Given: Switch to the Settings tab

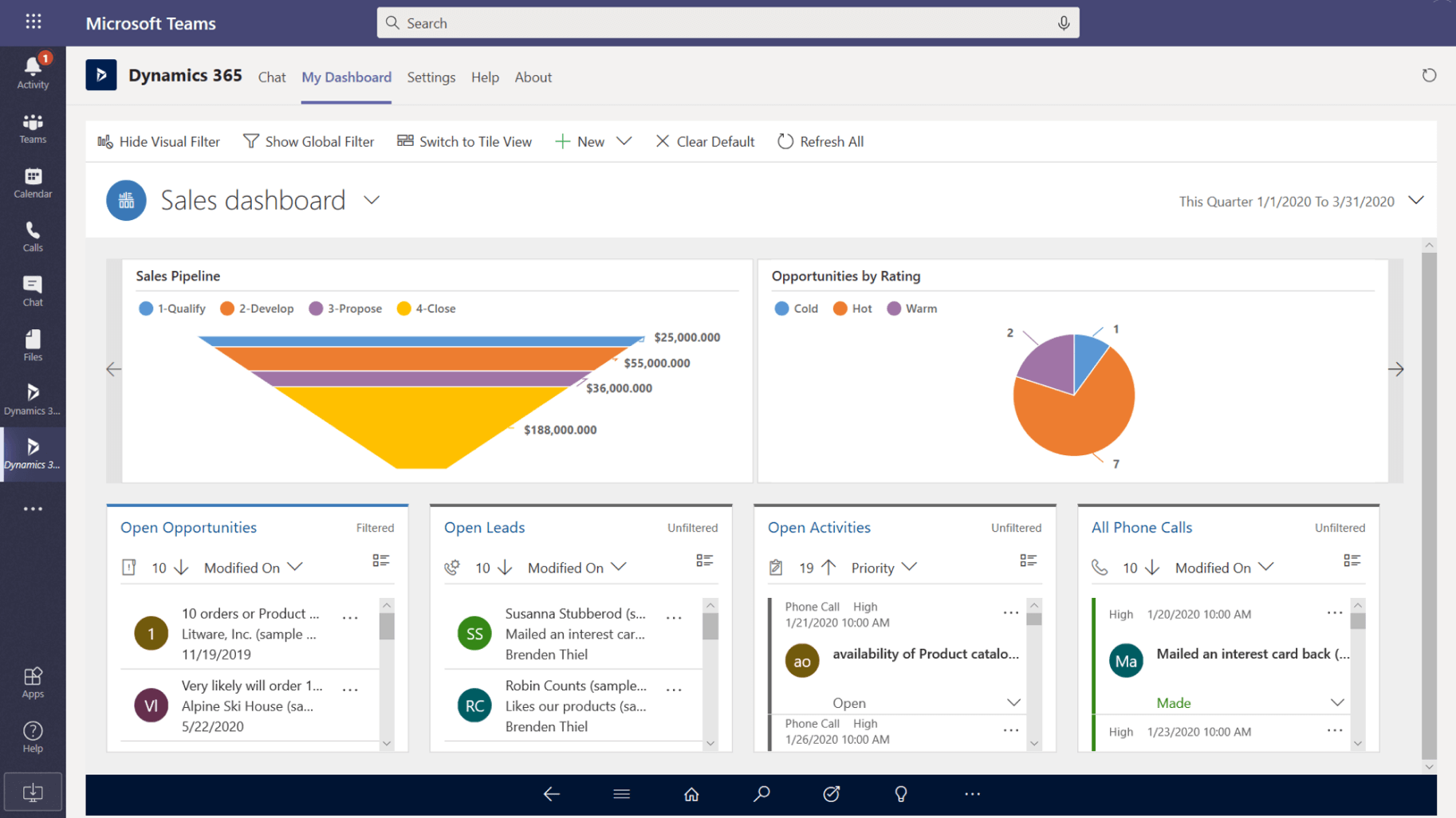Looking at the screenshot, I should 431,77.
